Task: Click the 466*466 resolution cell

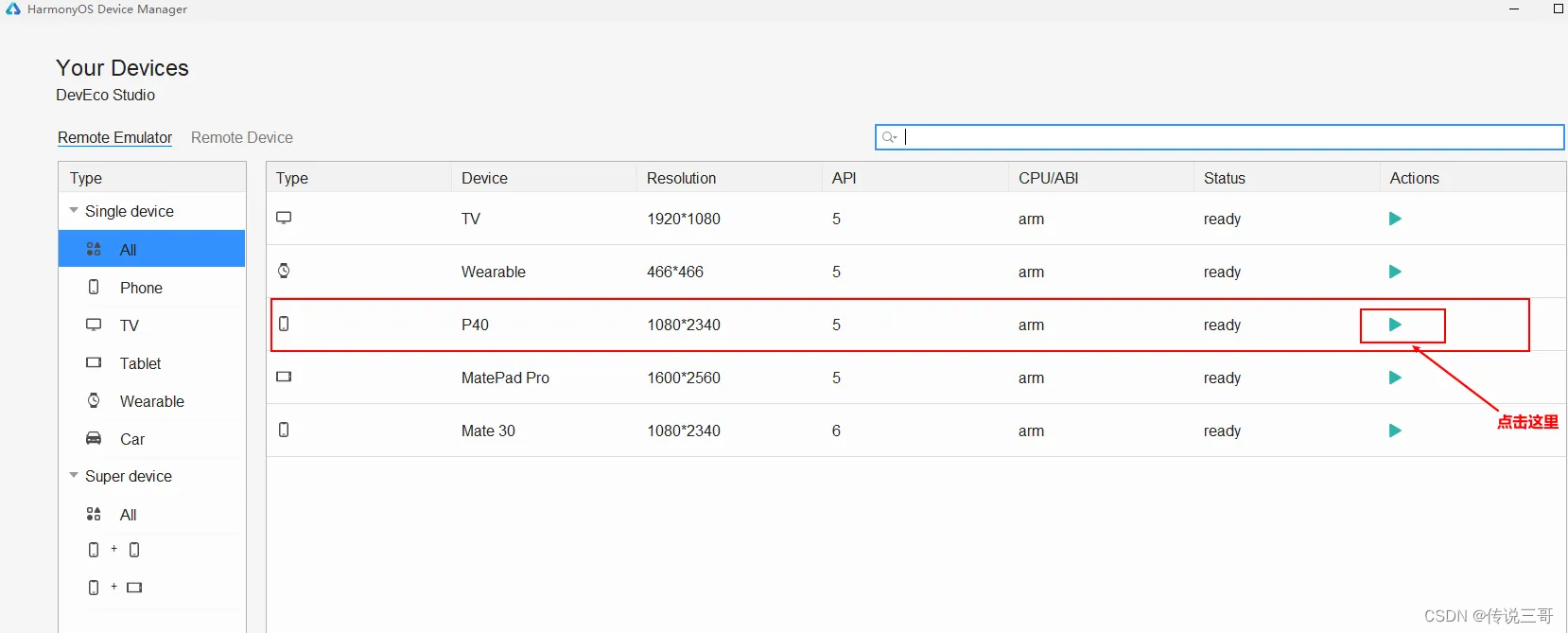Action: (x=675, y=272)
